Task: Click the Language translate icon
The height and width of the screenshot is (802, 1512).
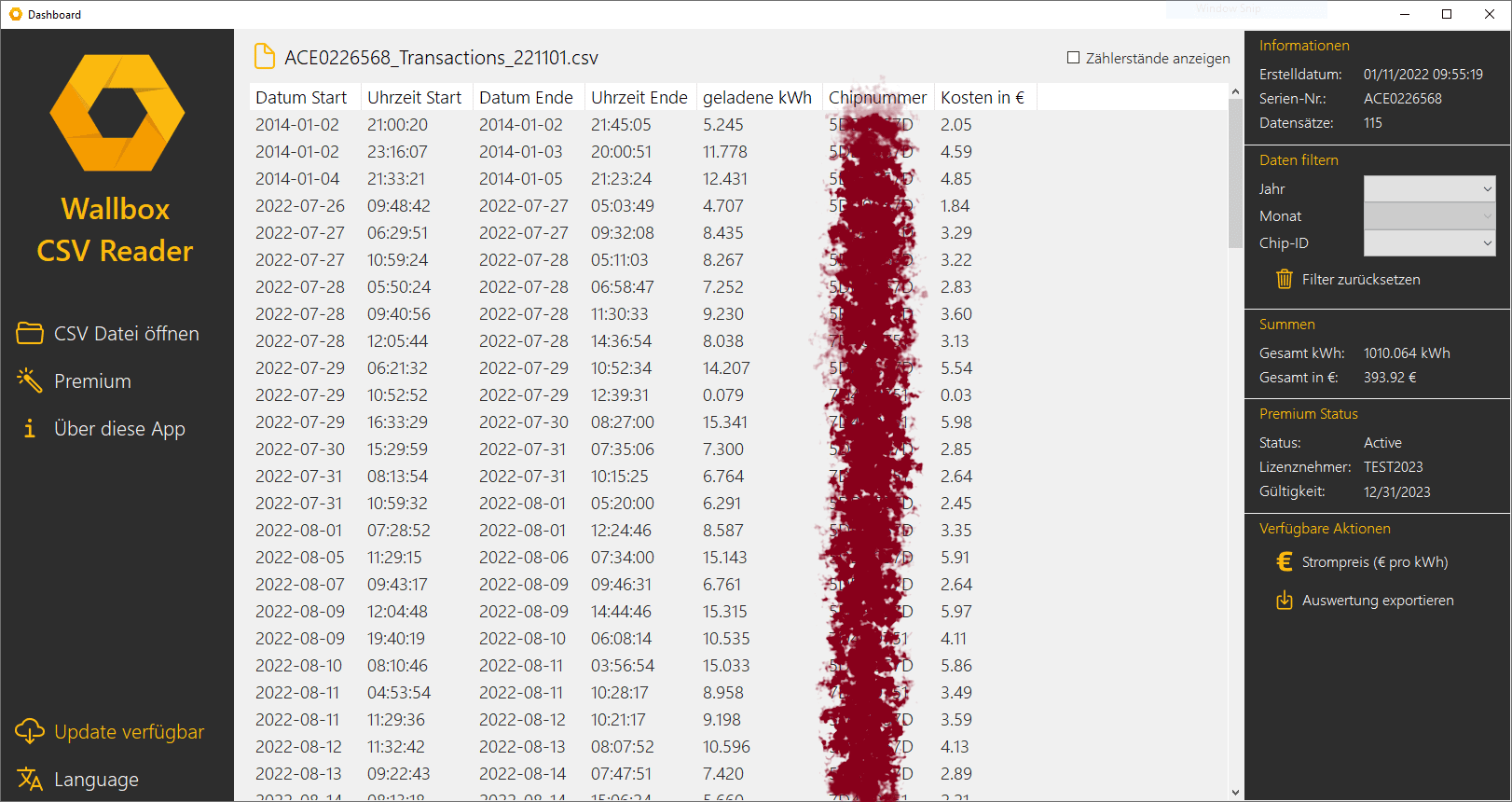Action: (30, 779)
